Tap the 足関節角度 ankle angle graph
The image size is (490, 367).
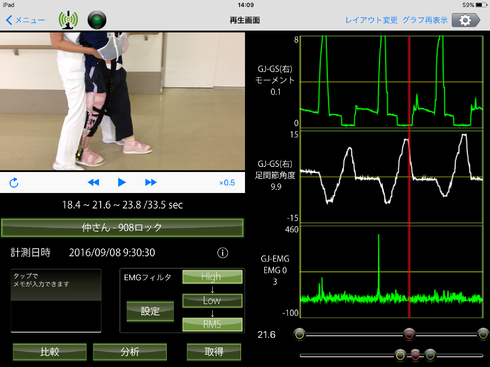(391, 177)
